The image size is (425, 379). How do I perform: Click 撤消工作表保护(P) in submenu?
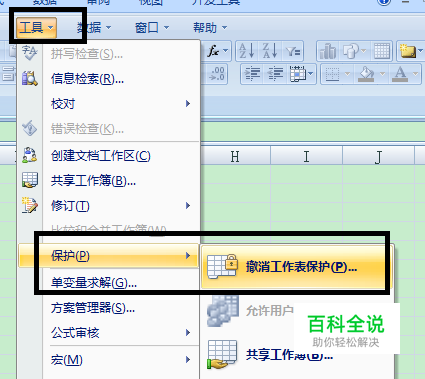pos(297,267)
